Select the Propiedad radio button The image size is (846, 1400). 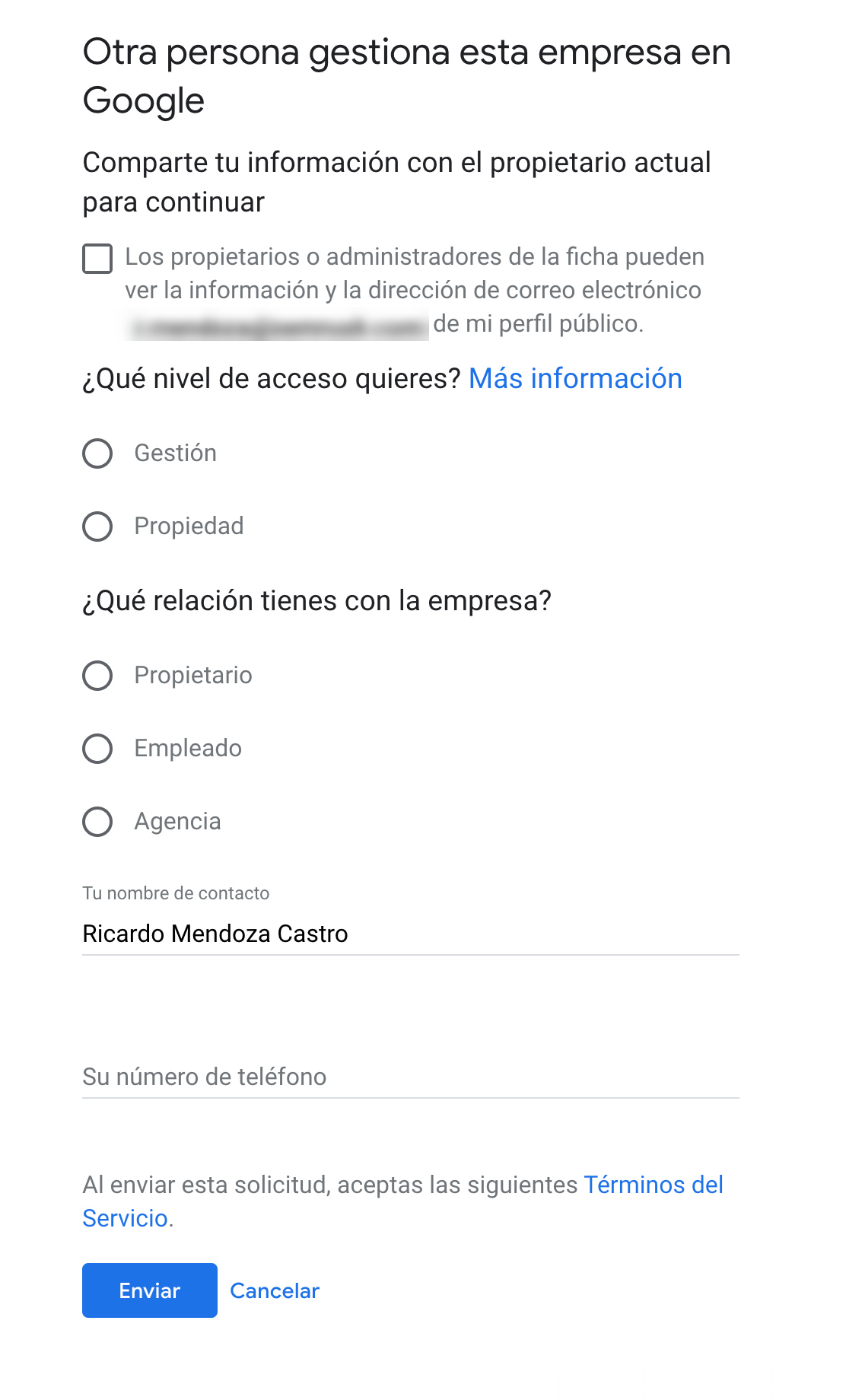[x=97, y=527]
